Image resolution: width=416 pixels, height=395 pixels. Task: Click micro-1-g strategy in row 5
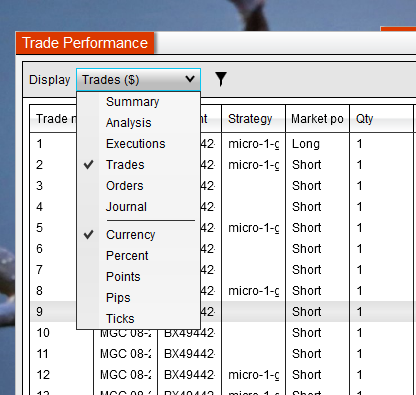254,228
